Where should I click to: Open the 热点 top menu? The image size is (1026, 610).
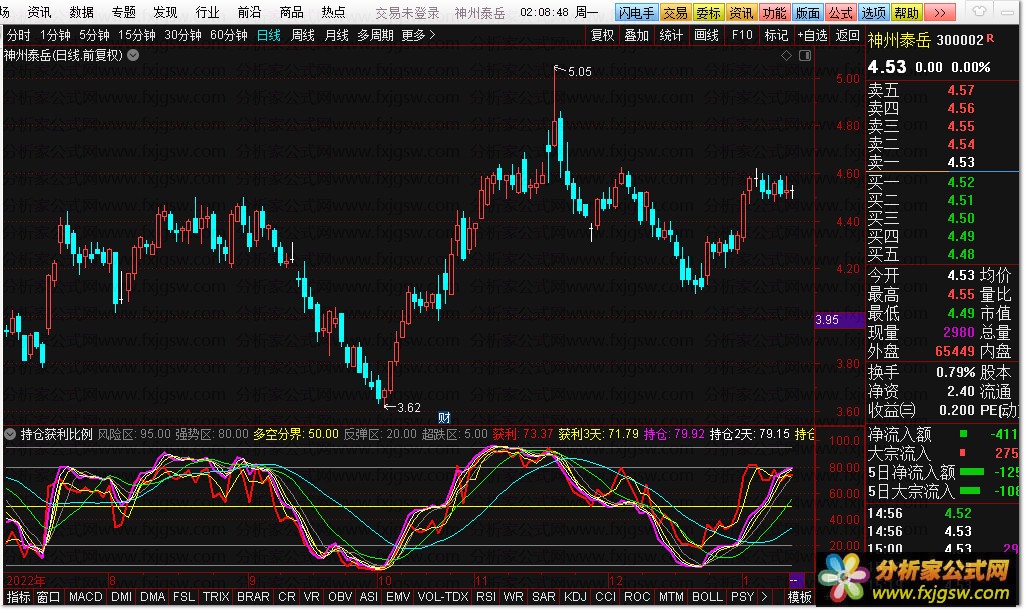[333, 12]
